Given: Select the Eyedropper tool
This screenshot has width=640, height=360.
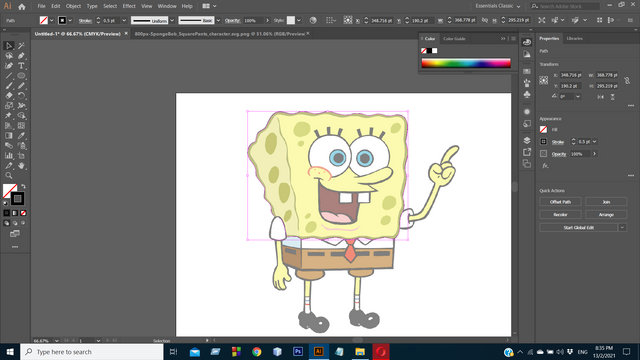Looking at the screenshot, I should pyautogui.click(x=21, y=136).
